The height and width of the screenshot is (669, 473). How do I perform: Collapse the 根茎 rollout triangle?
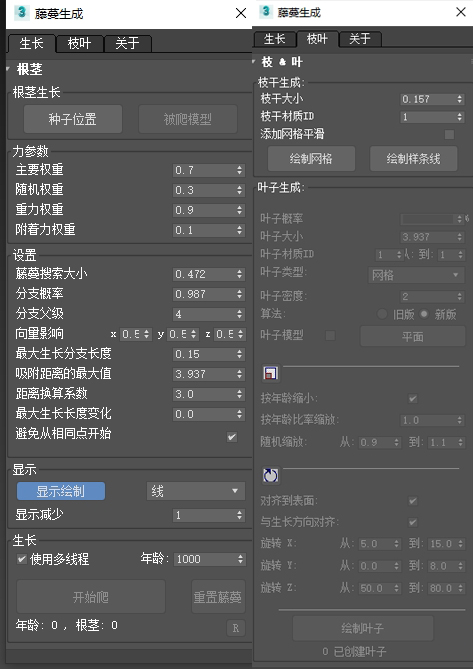point(9,68)
